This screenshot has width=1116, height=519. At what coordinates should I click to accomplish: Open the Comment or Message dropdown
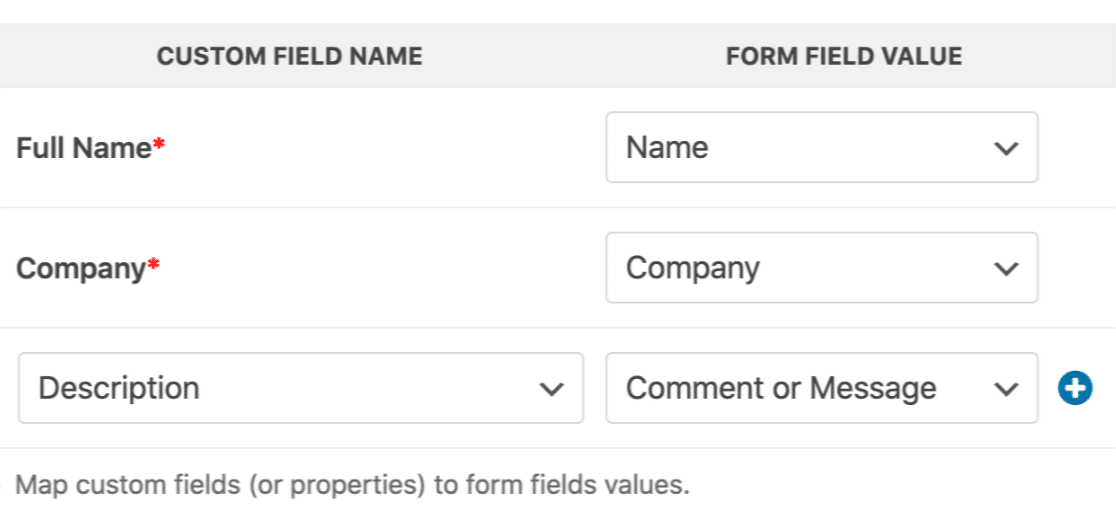click(x=820, y=388)
